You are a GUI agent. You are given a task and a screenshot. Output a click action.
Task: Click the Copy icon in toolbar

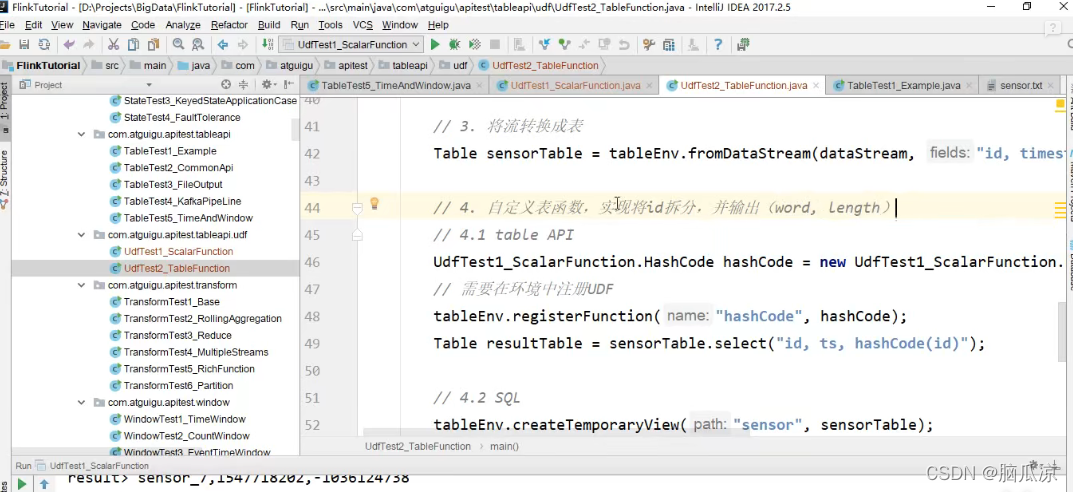133,44
